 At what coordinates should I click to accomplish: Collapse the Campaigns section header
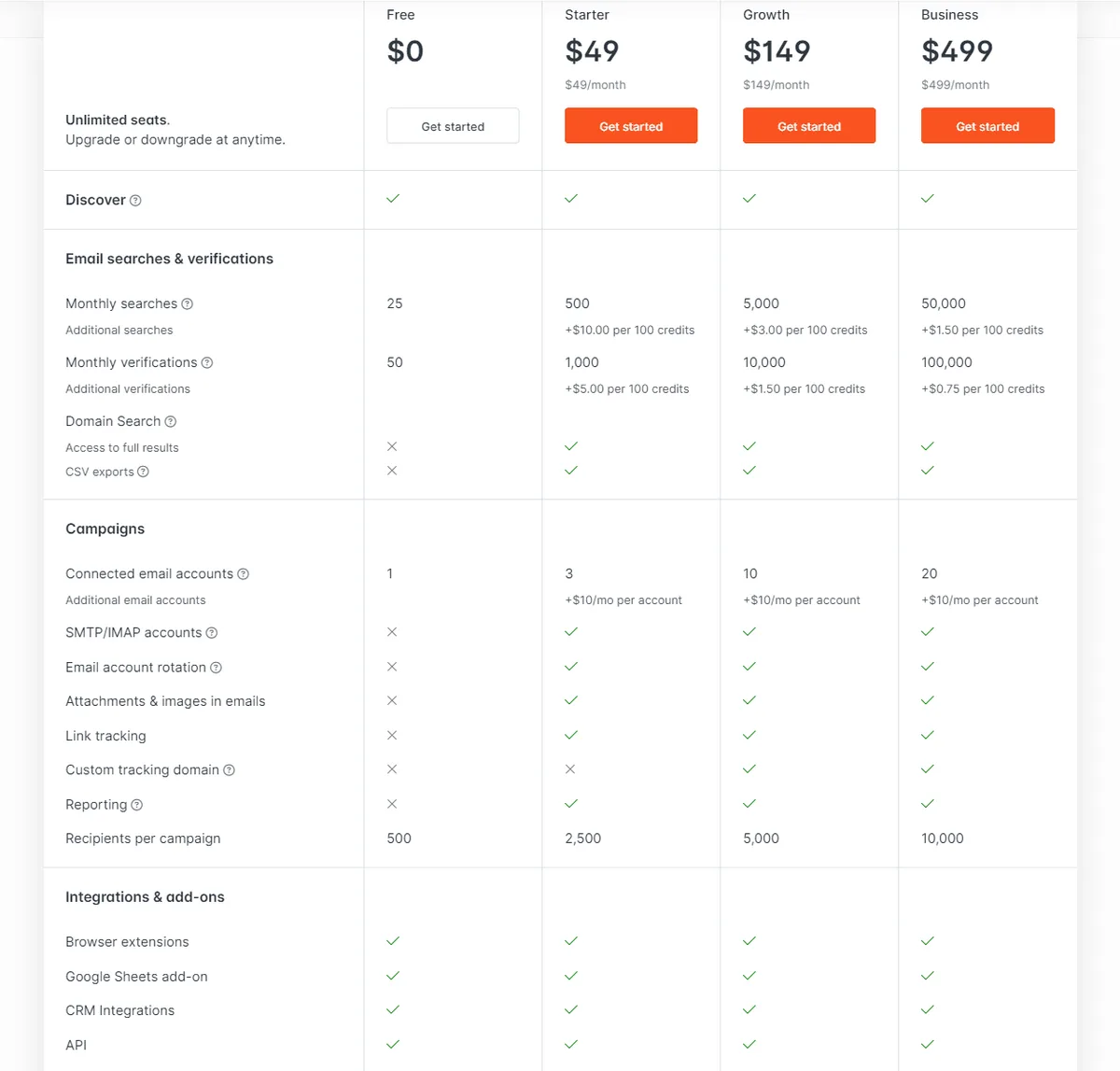(105, 528)
